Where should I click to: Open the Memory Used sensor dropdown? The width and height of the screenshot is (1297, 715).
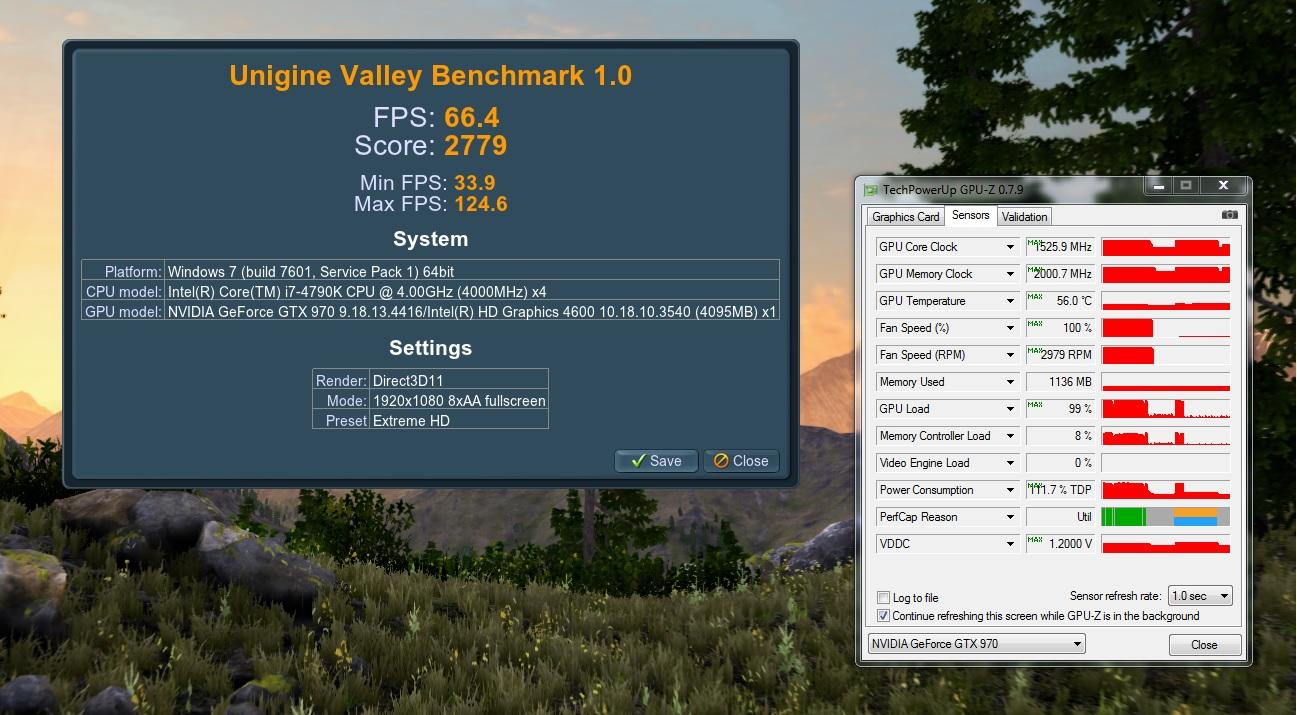[1010, 382]
